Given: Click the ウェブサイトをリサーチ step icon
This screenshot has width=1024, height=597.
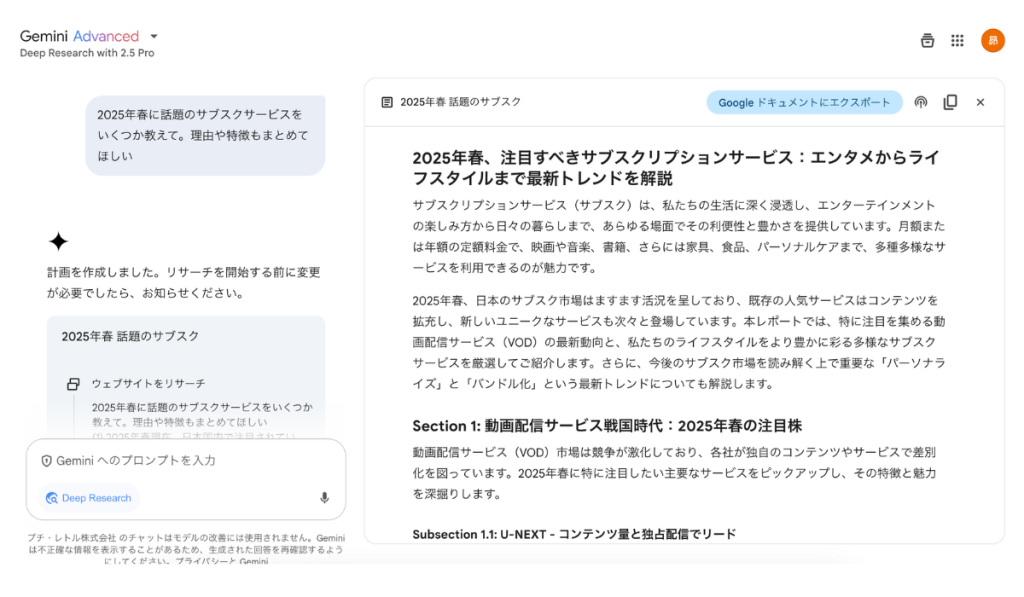Looking at the screenshot, I should click(73, 384).
